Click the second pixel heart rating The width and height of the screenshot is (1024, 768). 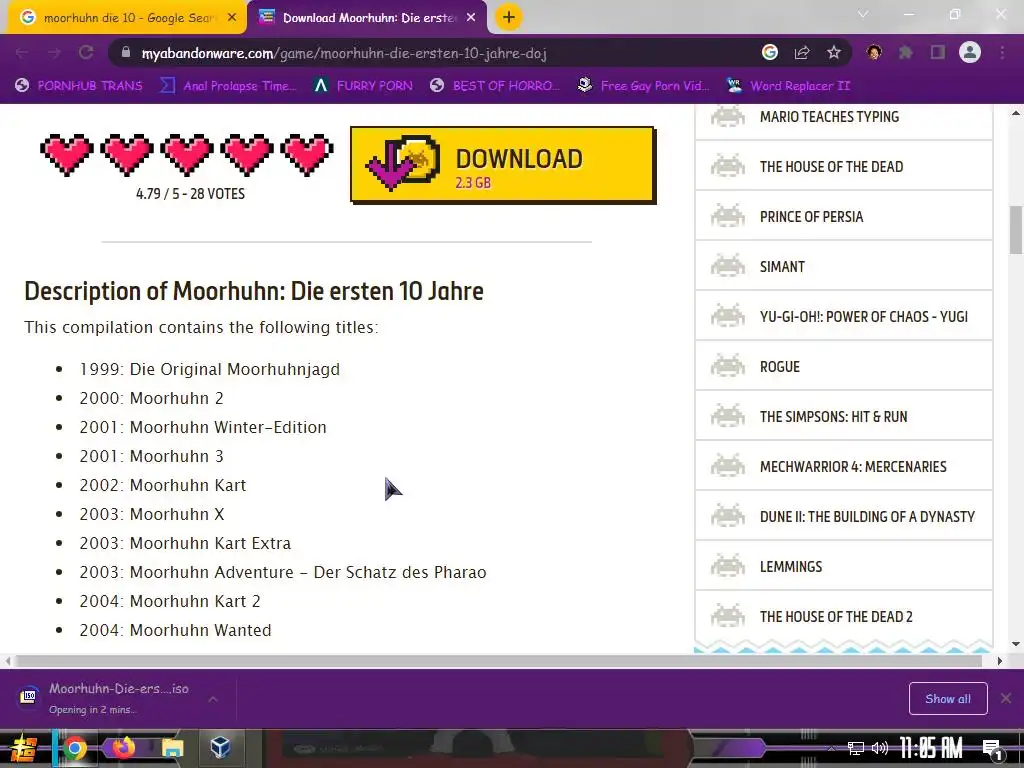(127, 155)
